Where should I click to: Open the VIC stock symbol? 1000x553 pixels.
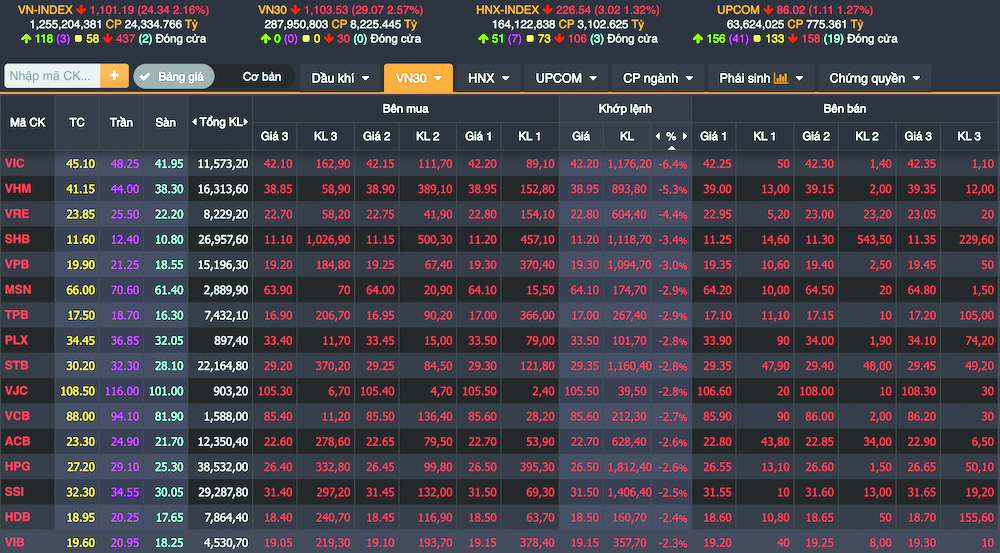(15, 163)
